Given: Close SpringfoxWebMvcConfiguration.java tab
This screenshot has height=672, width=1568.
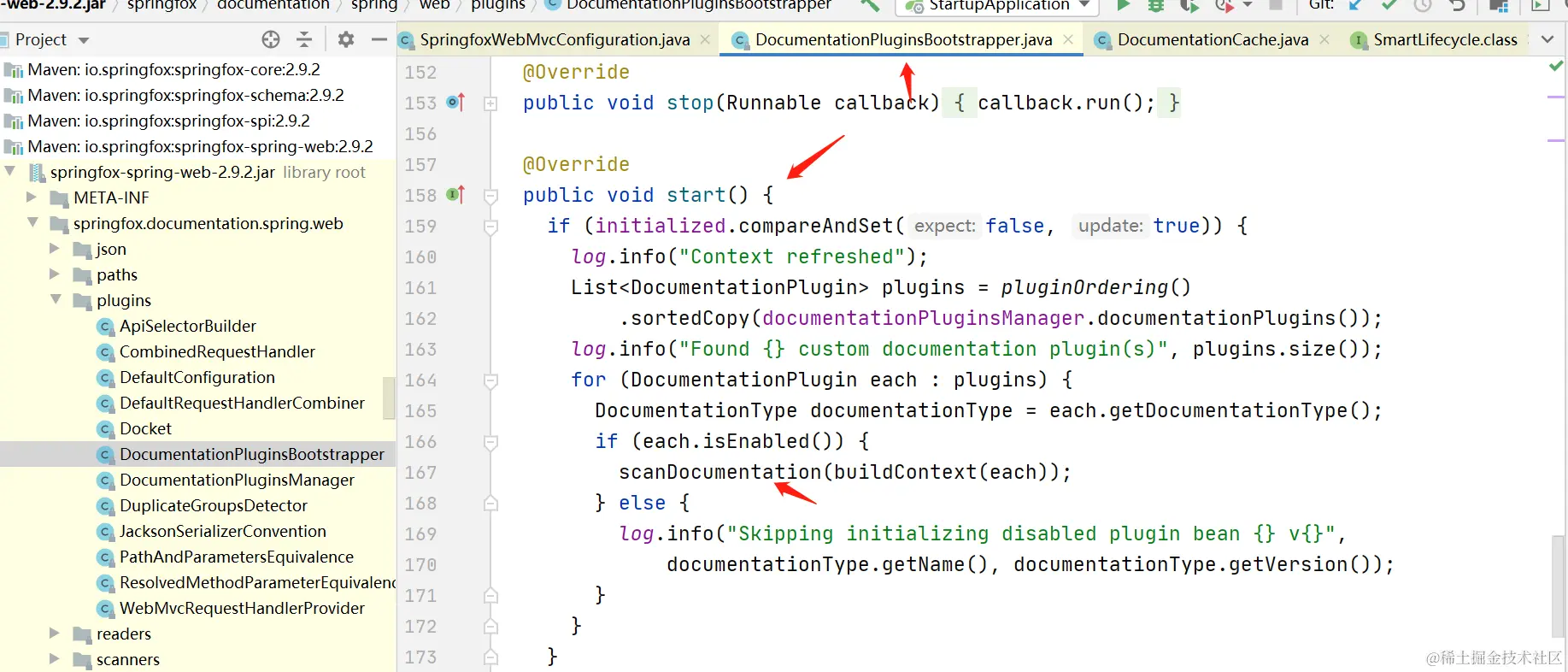Looking at the screenshot, I should click(705, 39).
